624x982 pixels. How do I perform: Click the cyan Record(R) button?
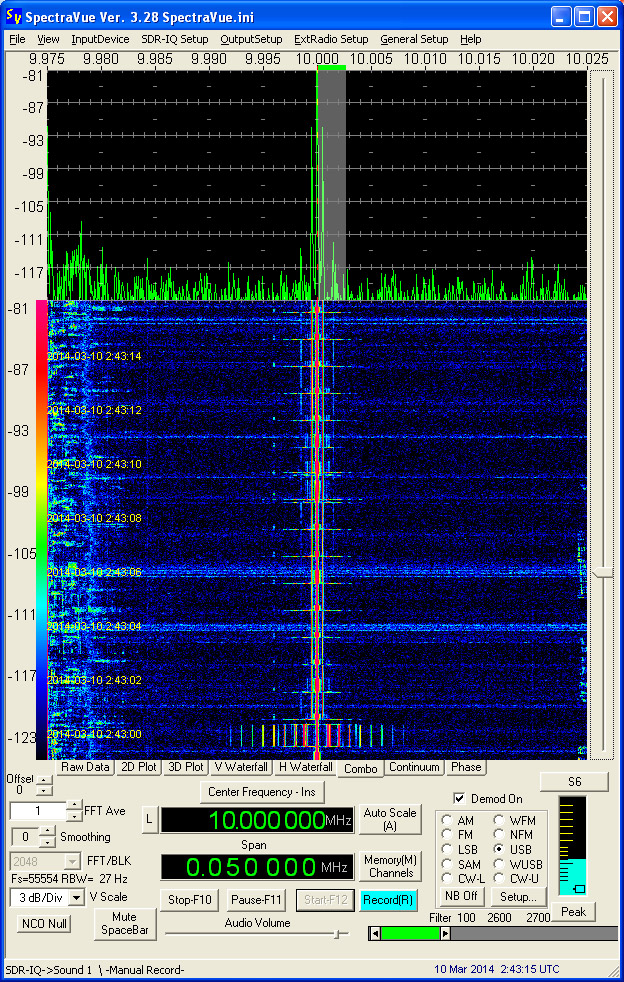point(388,901)
